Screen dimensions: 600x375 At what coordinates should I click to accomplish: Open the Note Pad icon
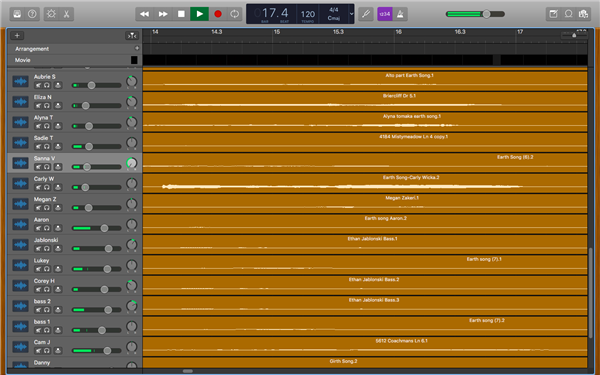[553, 14]
